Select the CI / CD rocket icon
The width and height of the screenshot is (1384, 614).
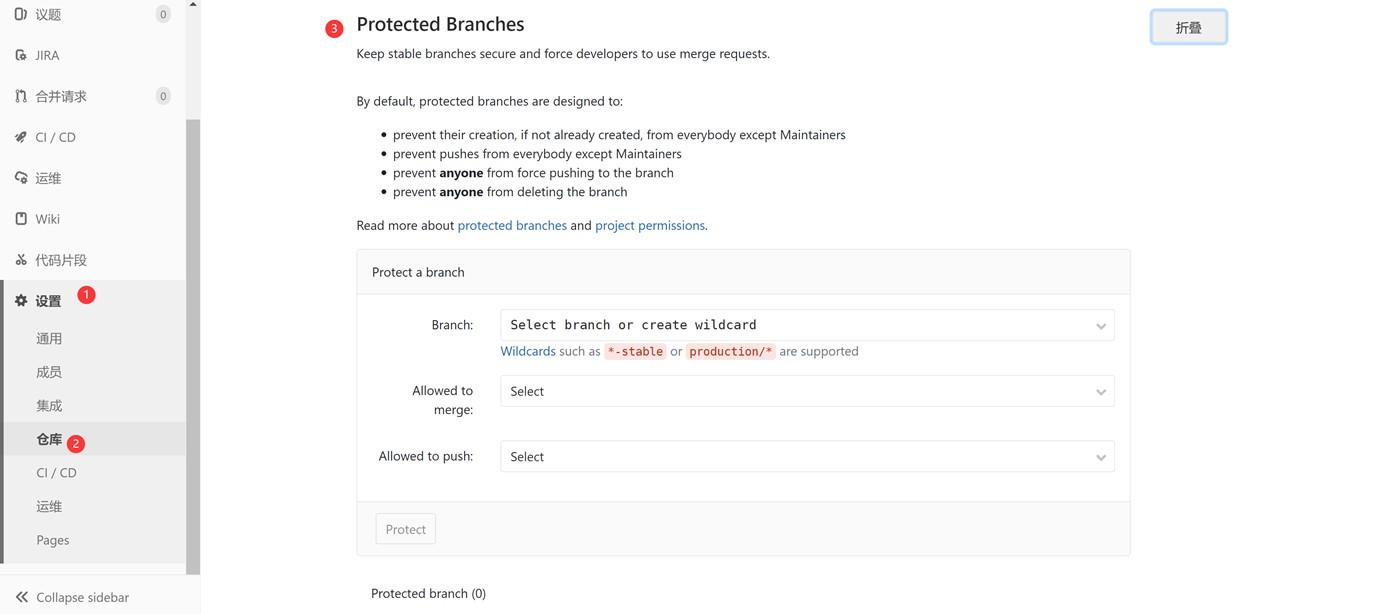(21, 137)
